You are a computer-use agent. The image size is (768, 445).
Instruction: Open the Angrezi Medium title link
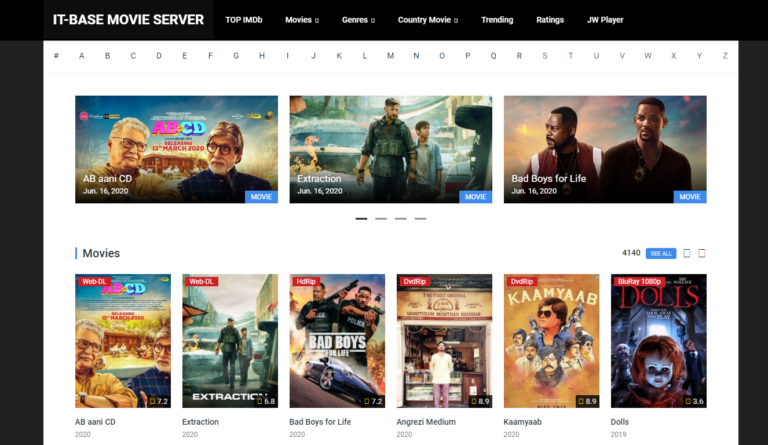426,422
